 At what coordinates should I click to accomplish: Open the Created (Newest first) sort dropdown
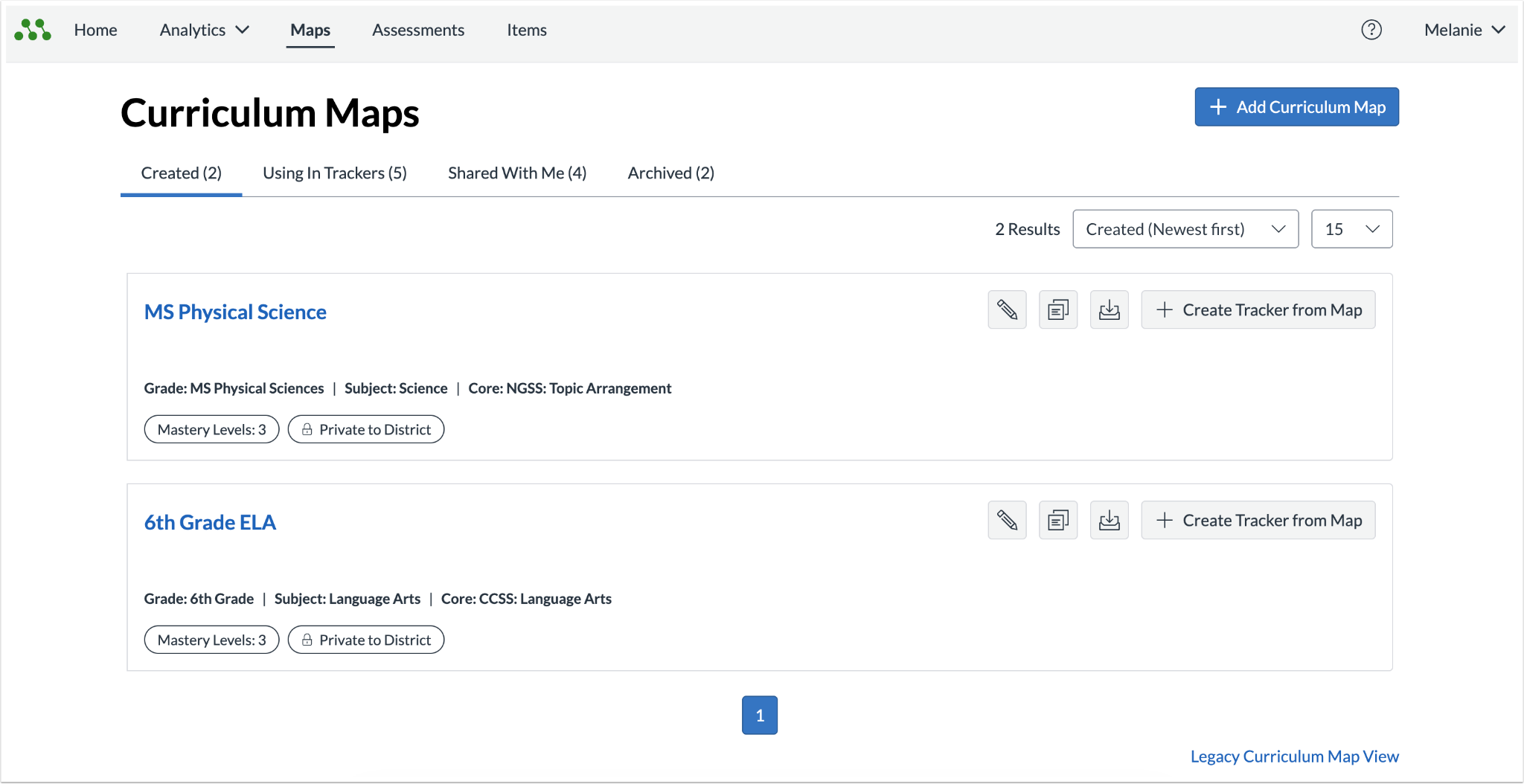1185,229
